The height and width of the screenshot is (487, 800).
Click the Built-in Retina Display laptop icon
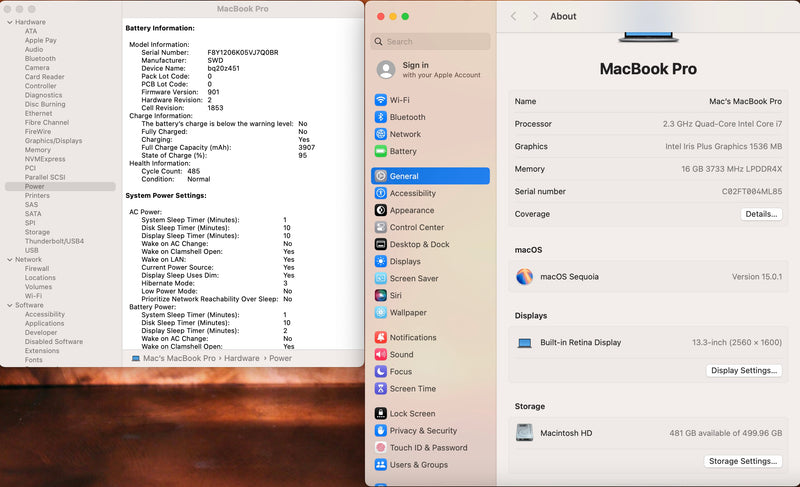(x=524, y=343)
